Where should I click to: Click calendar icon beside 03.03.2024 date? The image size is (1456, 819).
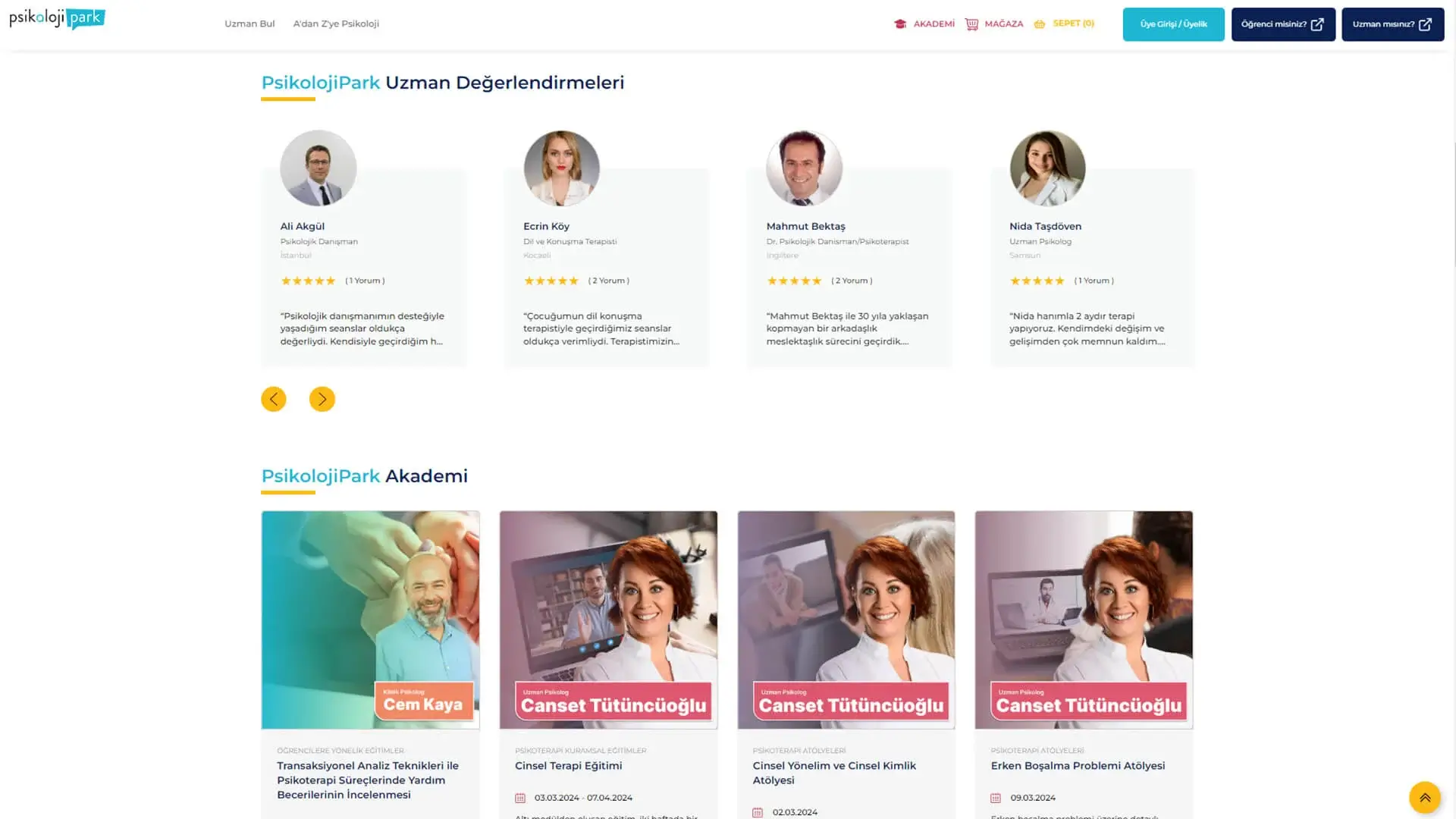coord(520,798)
